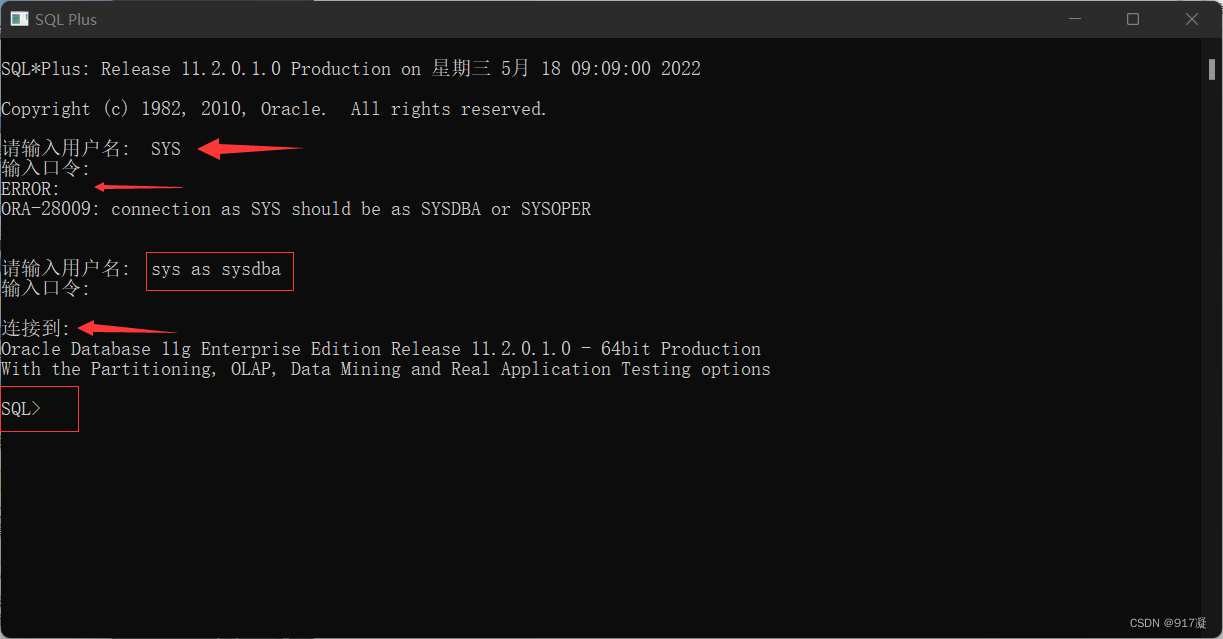Click the SYS username next to the red arrow
The width and height of the screenshot is (1223, 639).
coord(166,148)
